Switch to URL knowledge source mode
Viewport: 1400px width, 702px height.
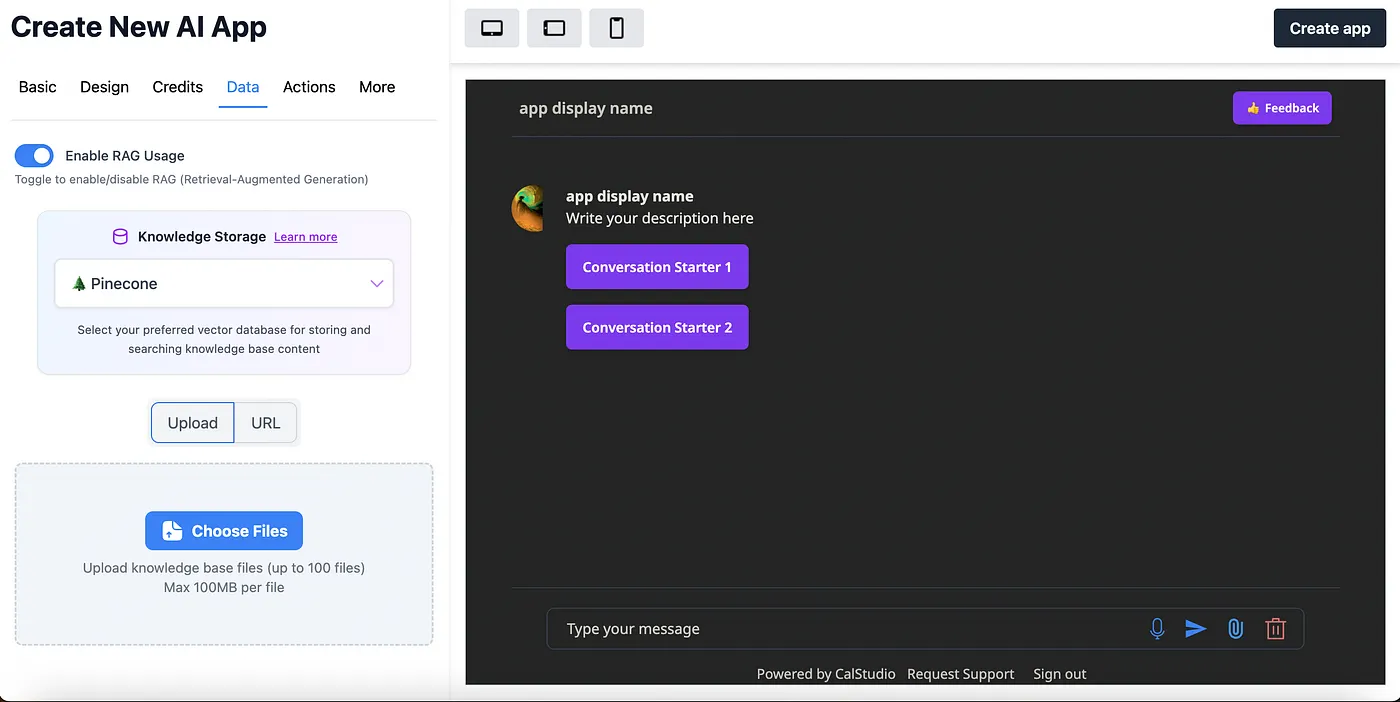[x=265, y=422]
